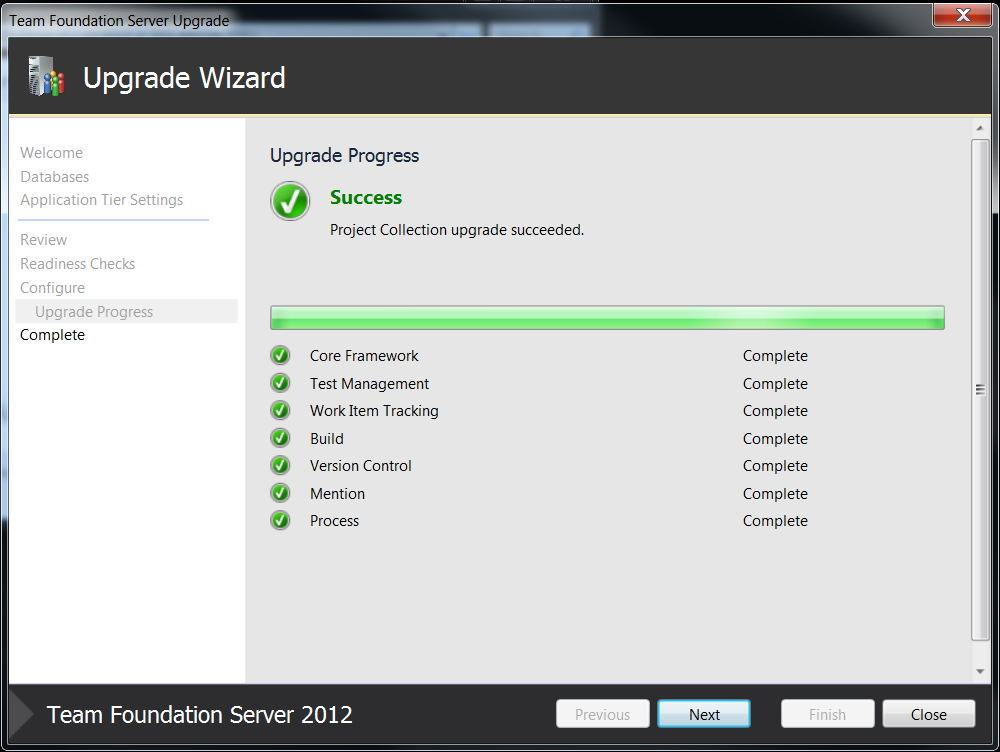Click the checkmark icon beside Version Control
The width and height of the screenshot is (1000, 752).
tap(280, 465)
